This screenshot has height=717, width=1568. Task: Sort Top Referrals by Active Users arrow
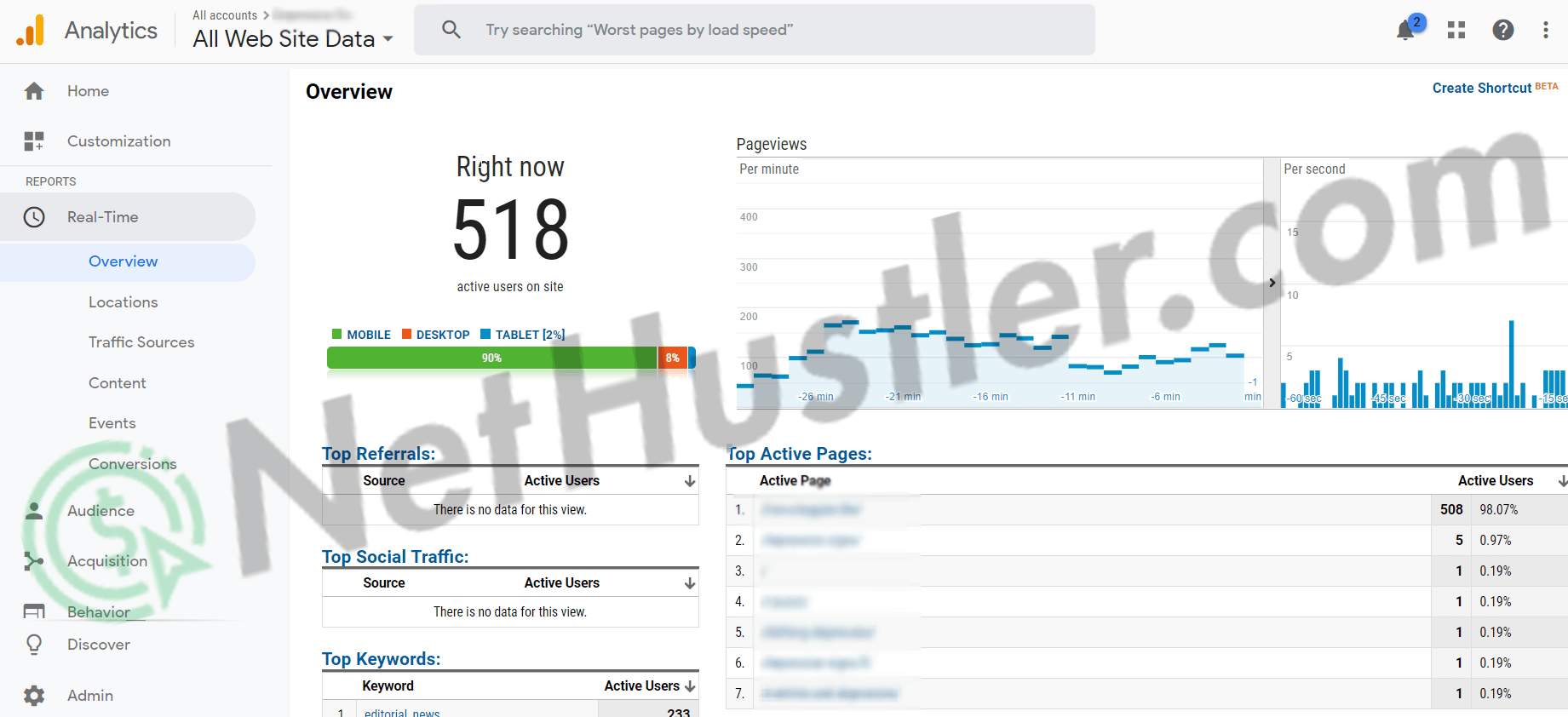click(x=690, y=481)
